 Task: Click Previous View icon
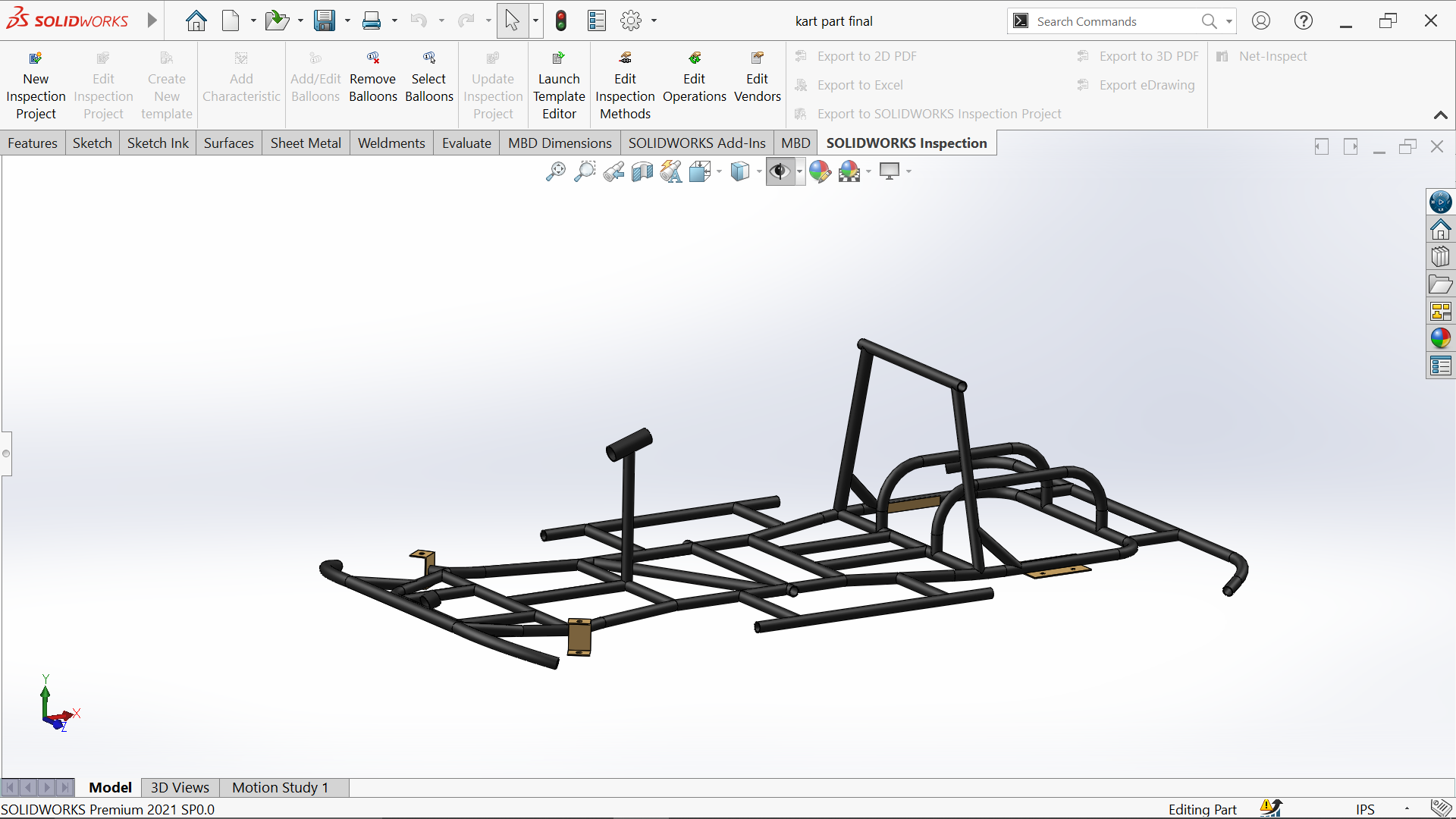(613, 172)
